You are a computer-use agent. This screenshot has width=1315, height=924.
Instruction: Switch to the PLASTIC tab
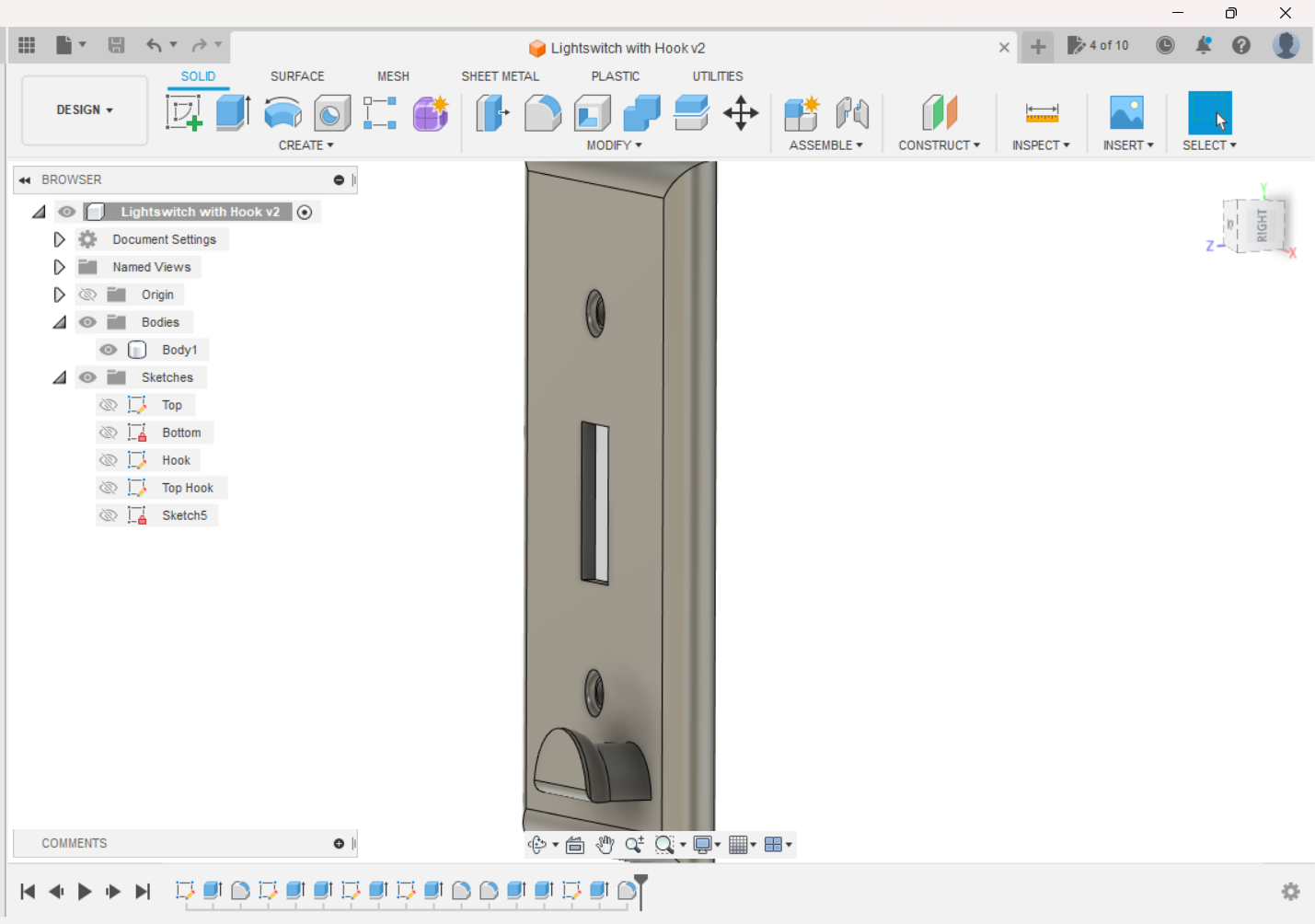tap(616, 76)
